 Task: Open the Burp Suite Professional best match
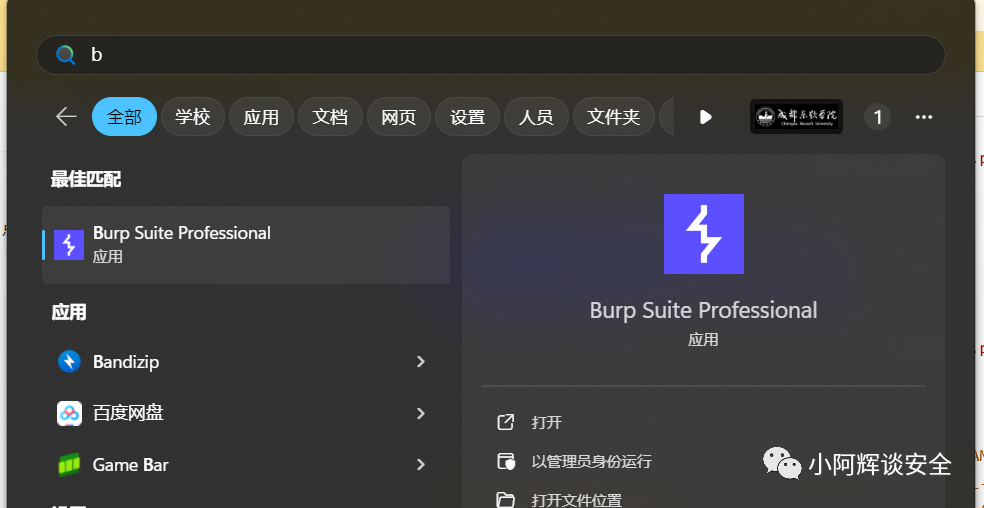(246, 245)
